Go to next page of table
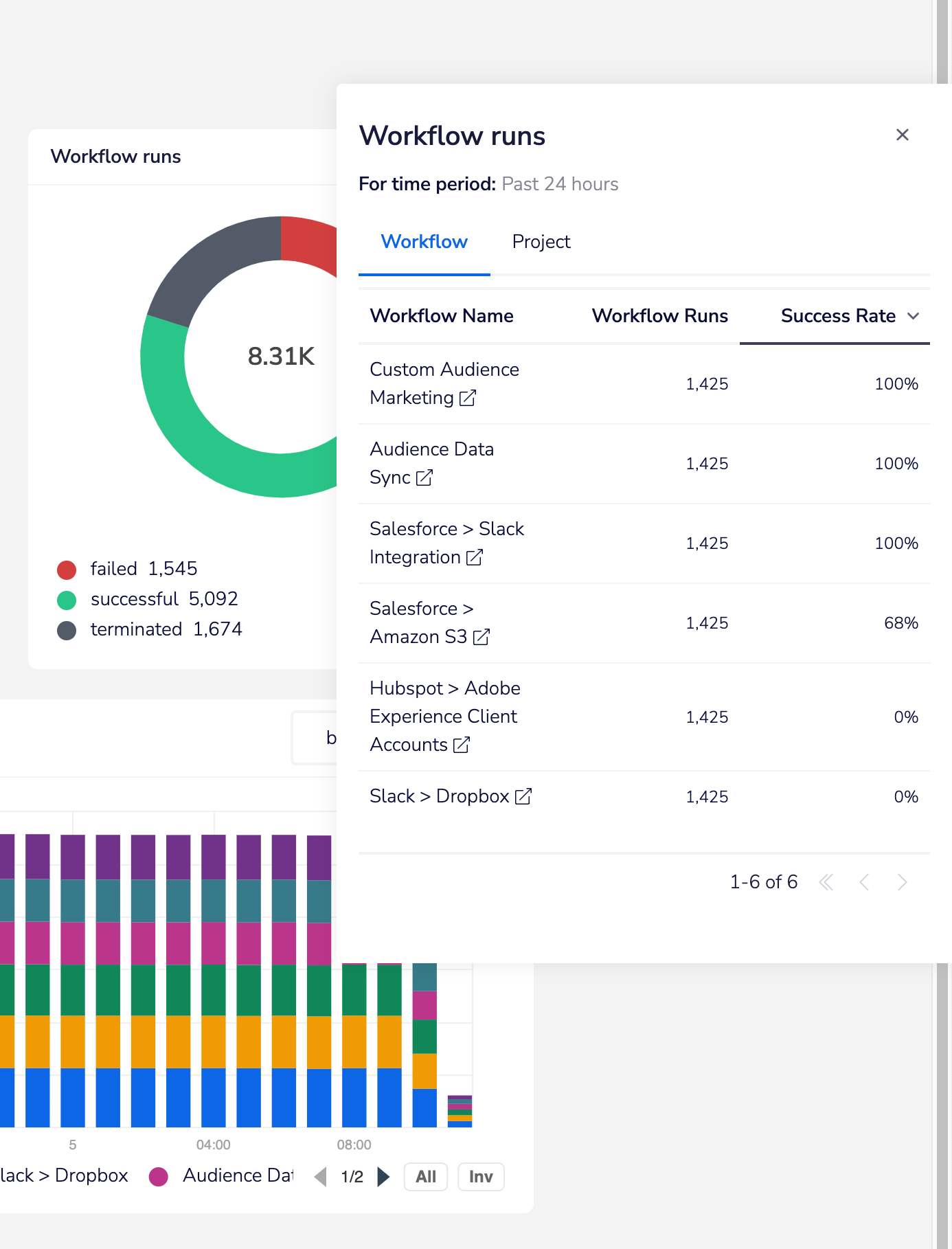 tap(903, 882)
